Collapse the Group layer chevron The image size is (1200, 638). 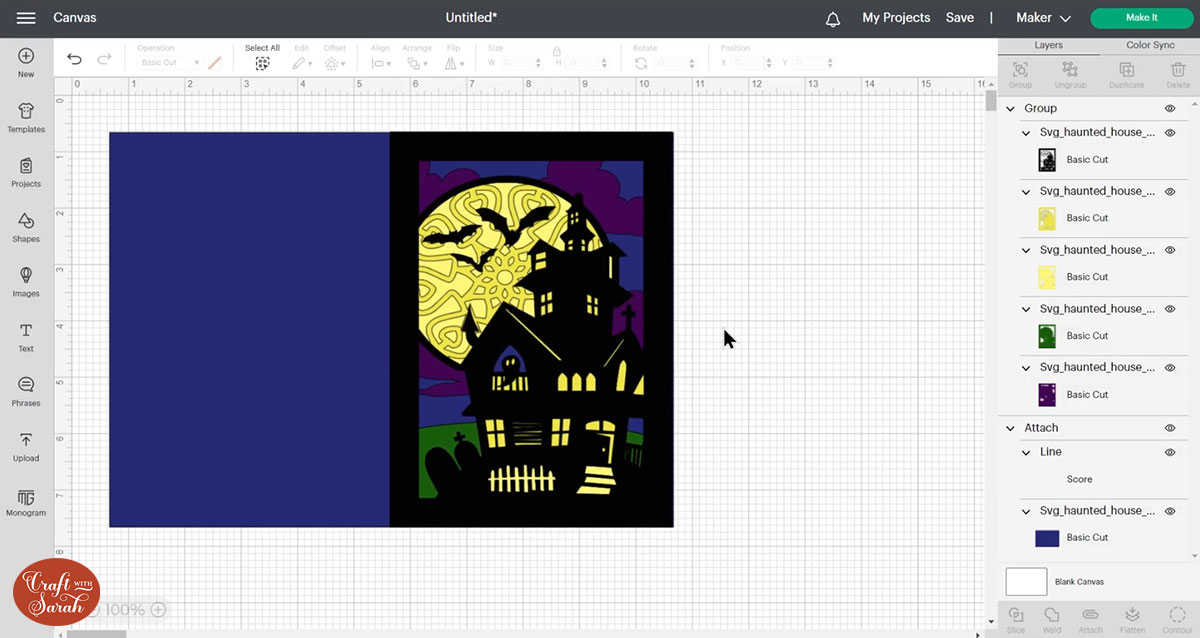click(x=1011, y=108)
